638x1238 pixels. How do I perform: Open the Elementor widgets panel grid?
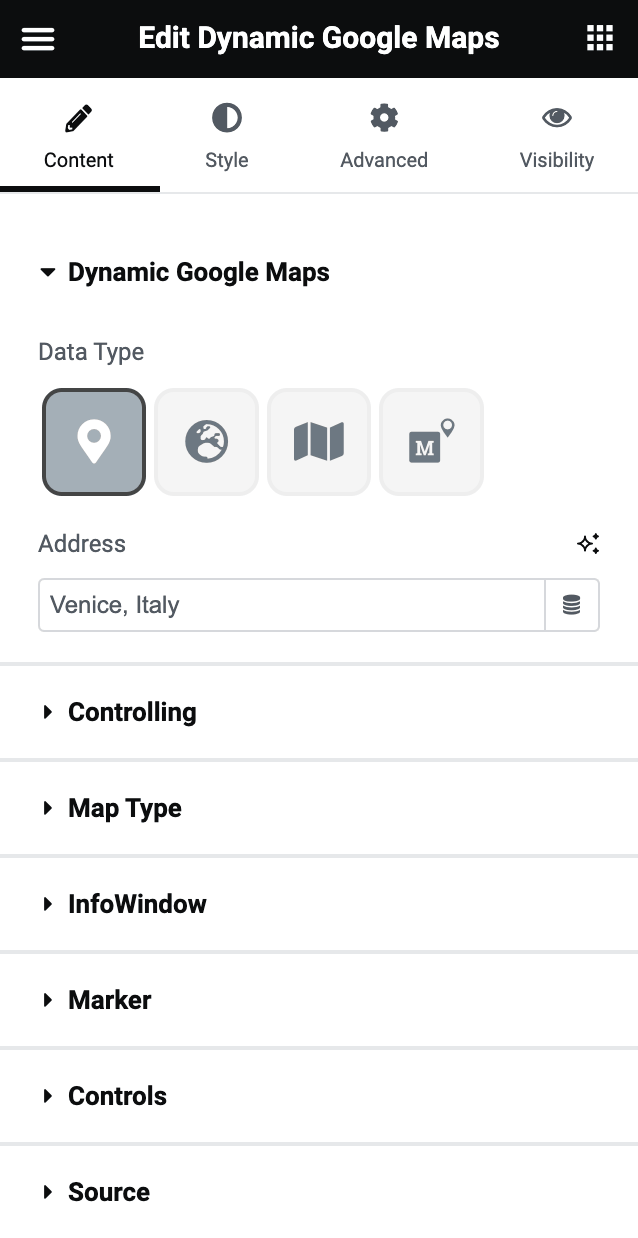tap(599, 38)
